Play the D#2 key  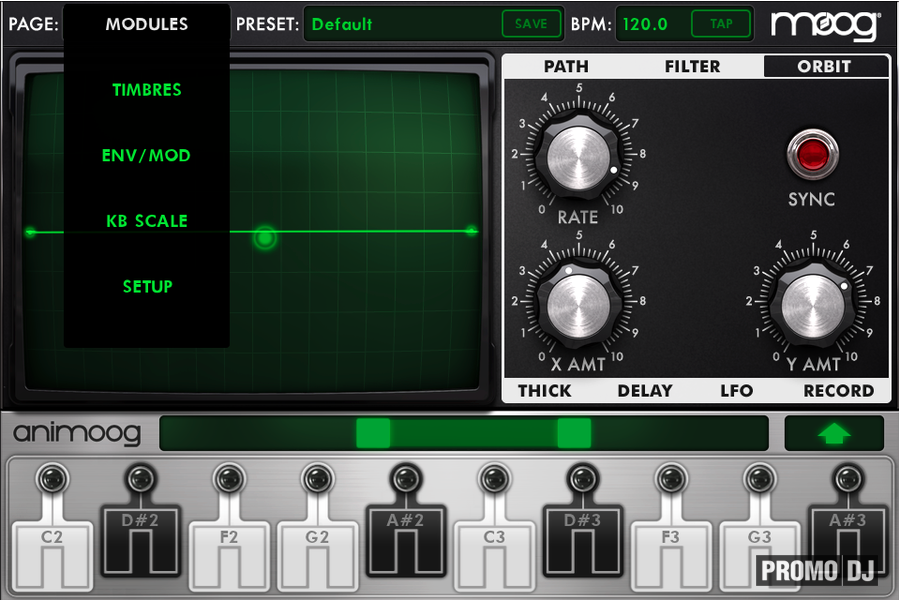[140, 540]
